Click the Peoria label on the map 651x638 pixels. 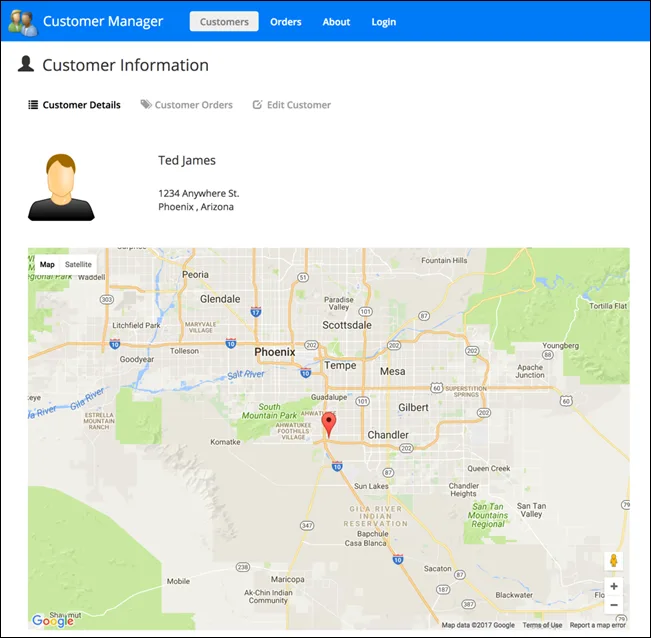(x=195, y=274)
